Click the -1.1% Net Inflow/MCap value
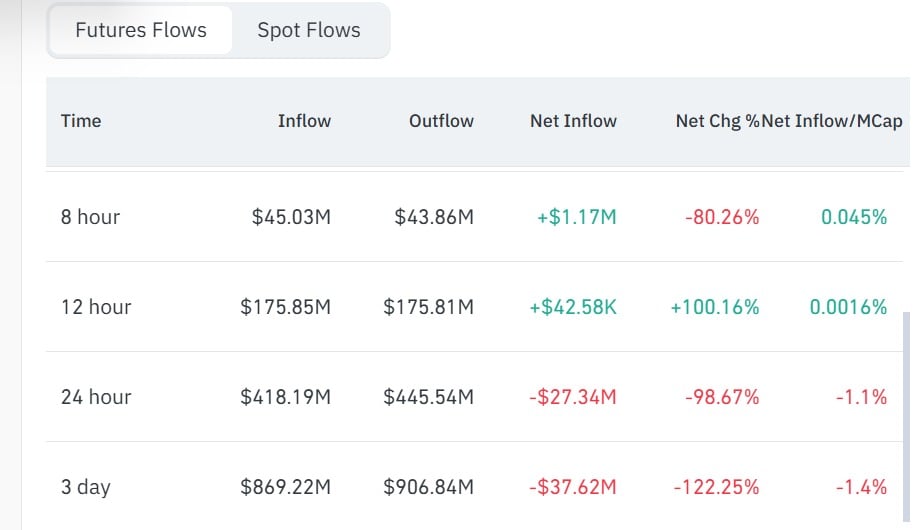 tap(861, 397)
